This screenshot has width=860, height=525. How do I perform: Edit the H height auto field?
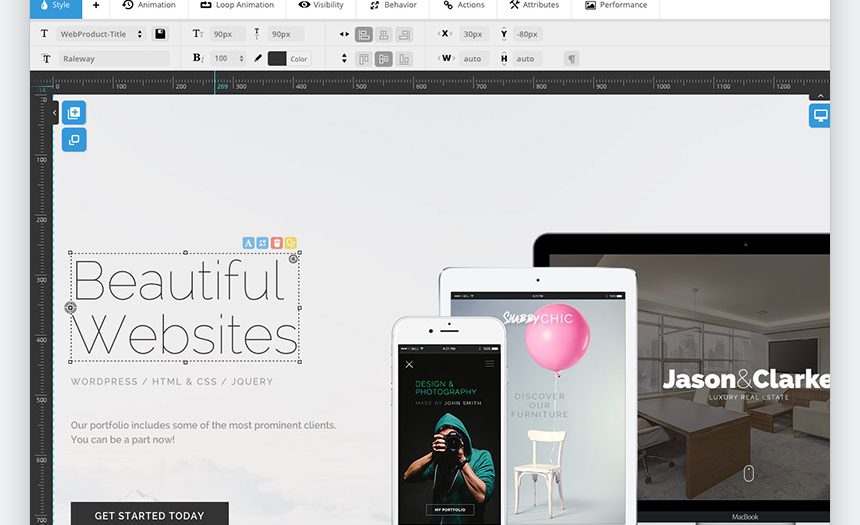click(525, 59)
